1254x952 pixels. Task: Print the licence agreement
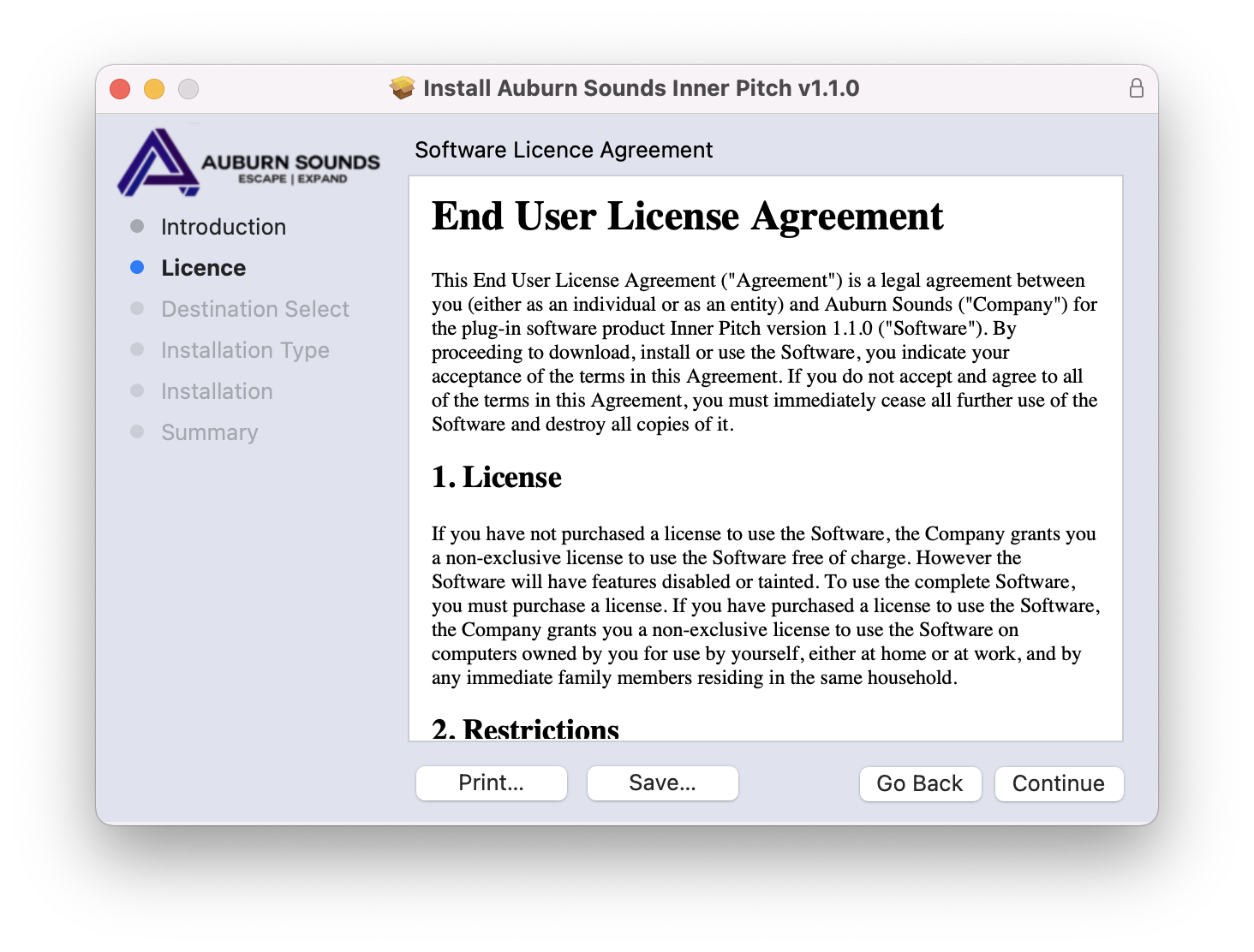coord(492,783)
